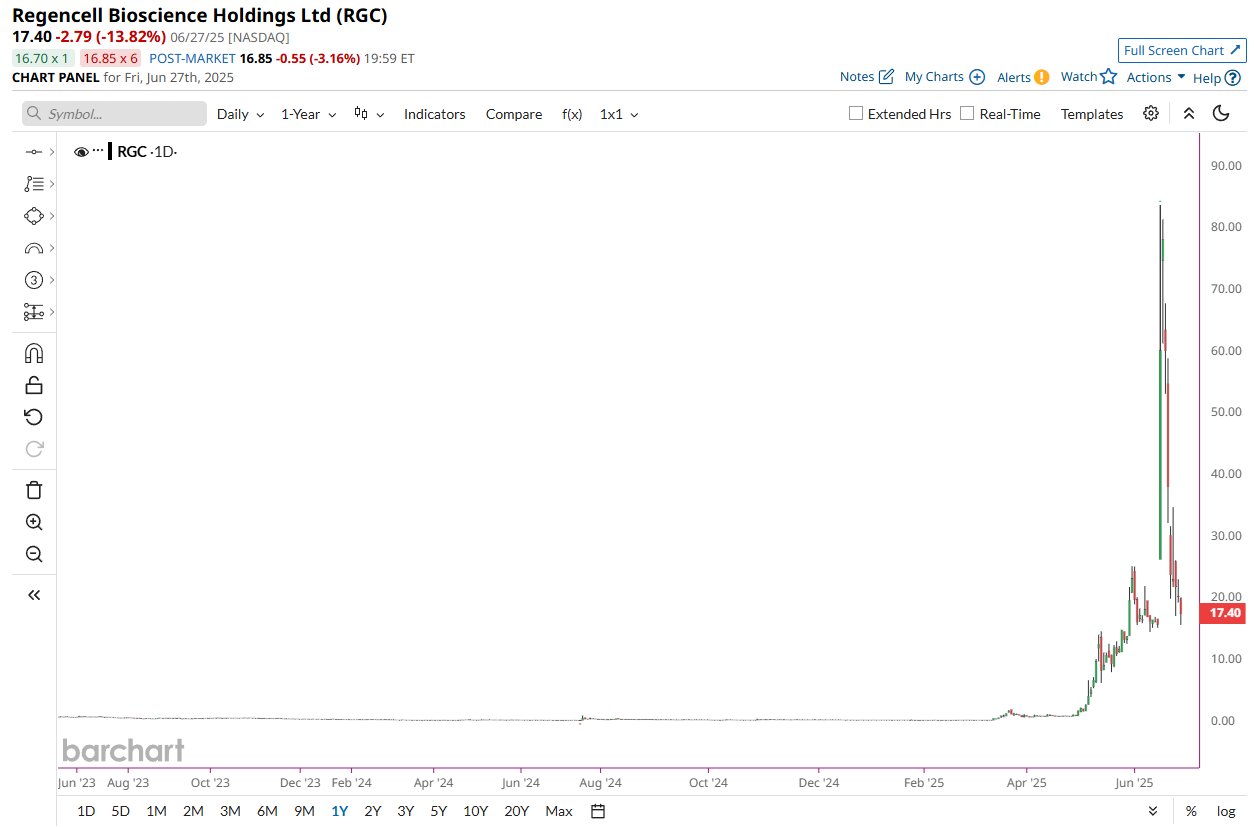The image size is (1256, 827).
Task: Click the Full Screen Chart button
Action: 1182,50
